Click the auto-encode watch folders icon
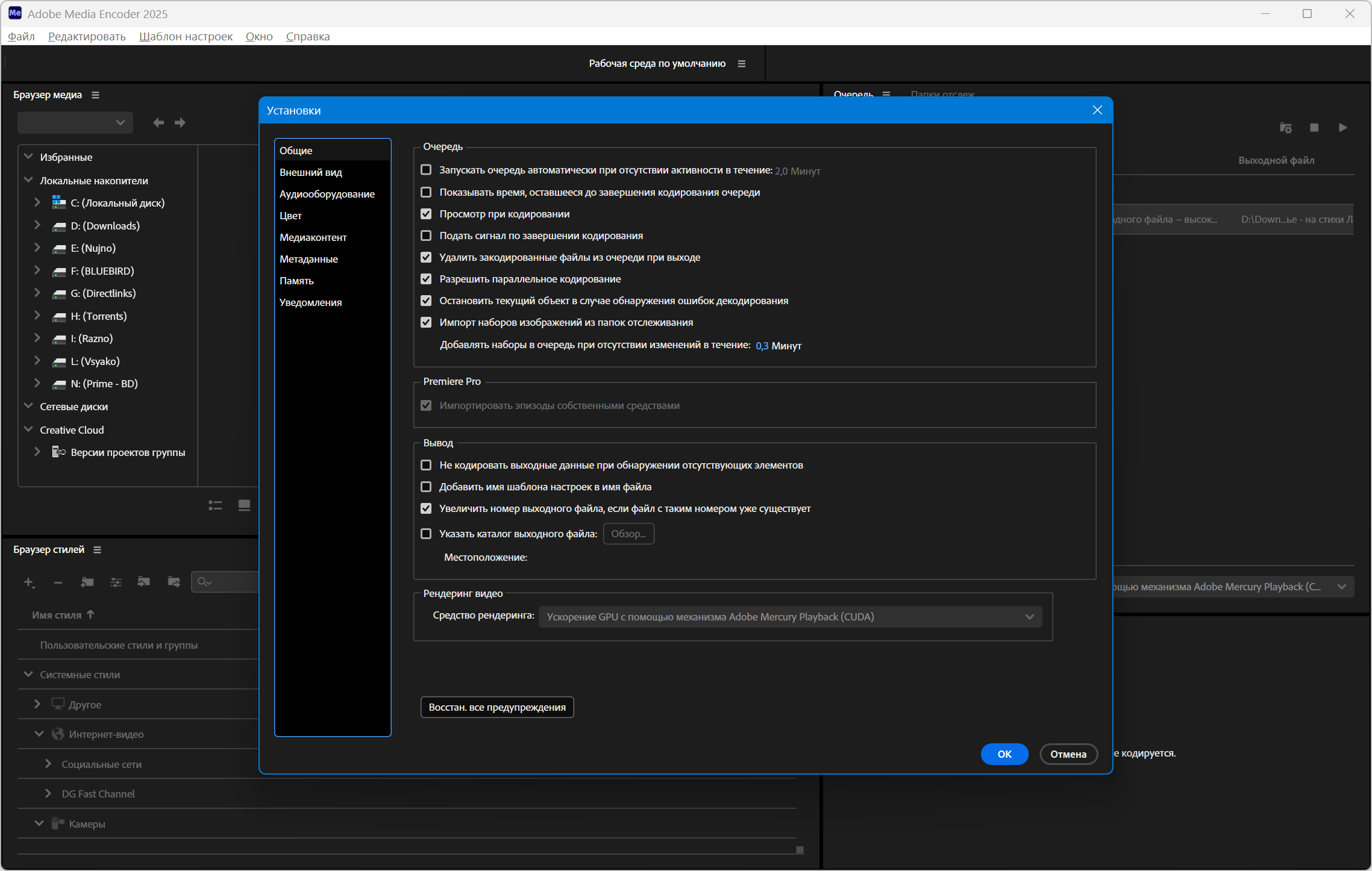 [x=1286, y=128]
